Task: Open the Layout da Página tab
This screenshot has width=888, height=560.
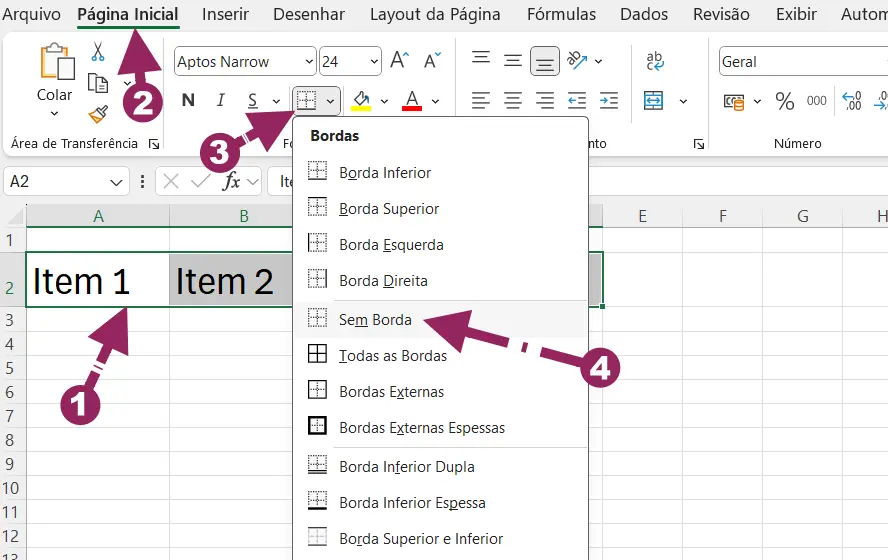Action: point(435,14)
